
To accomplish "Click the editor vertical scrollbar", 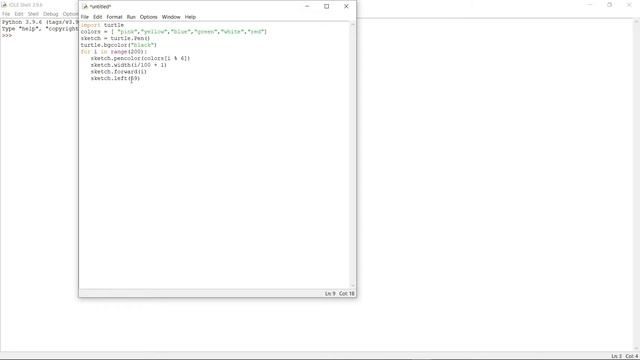I will click(x=353, y=155).
